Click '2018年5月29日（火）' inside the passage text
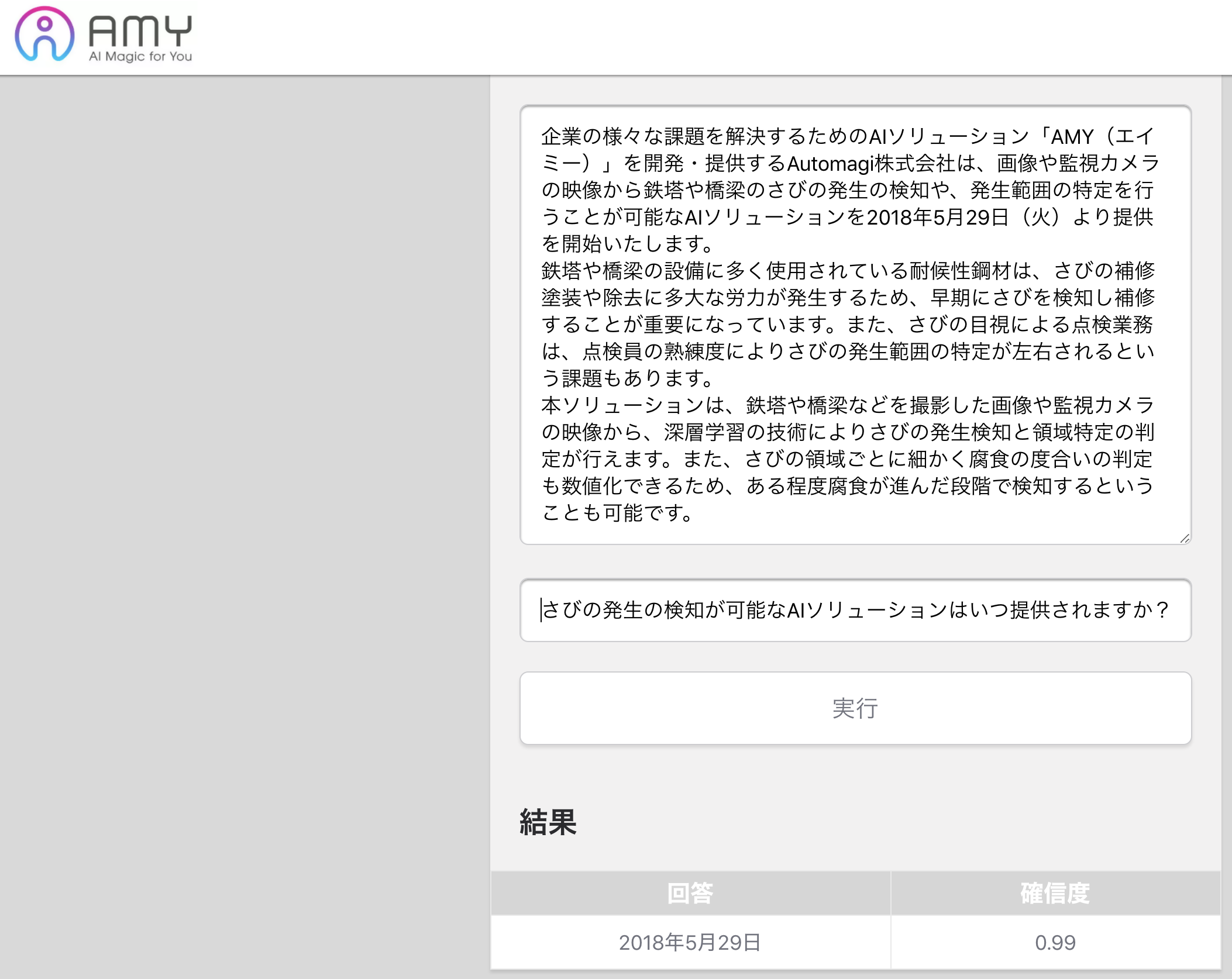The height and width of the screenshot is (979, 1232). coord(963,218)
